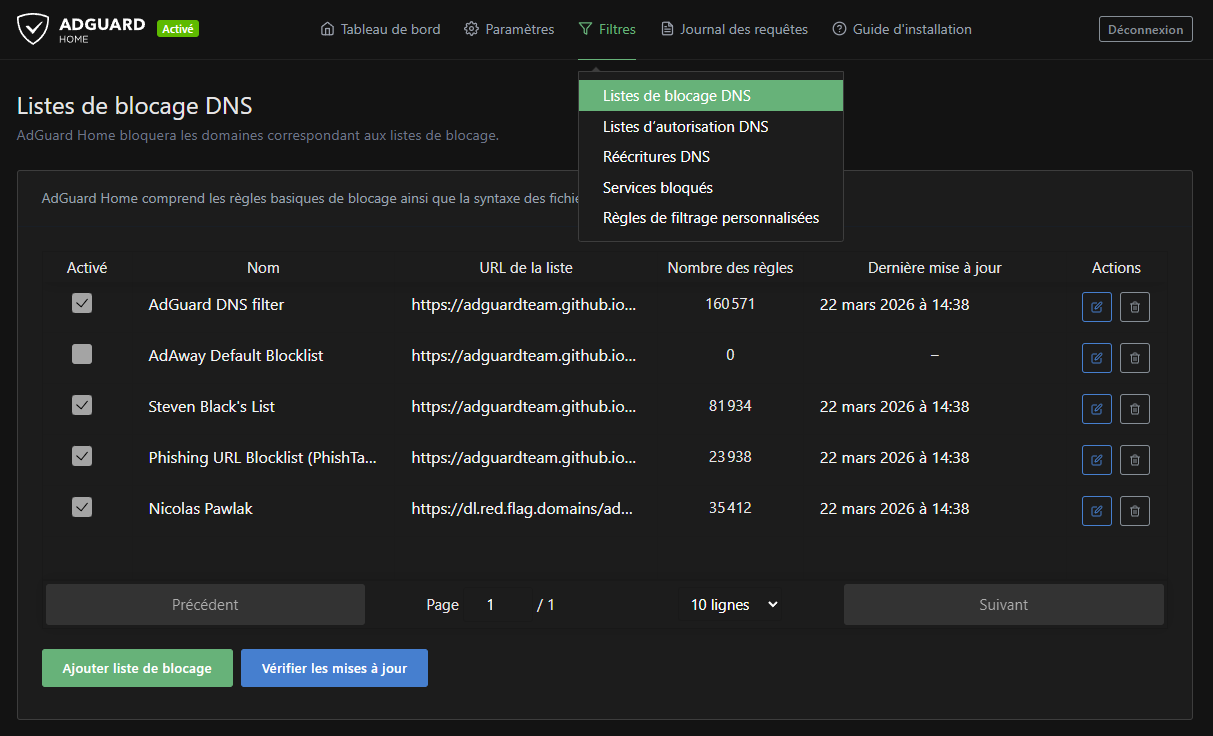Image resolution: width=1213 pixels, height=736 pixels.
Task: Click the AdGuard DNS filter name
Action: (216, 304)
